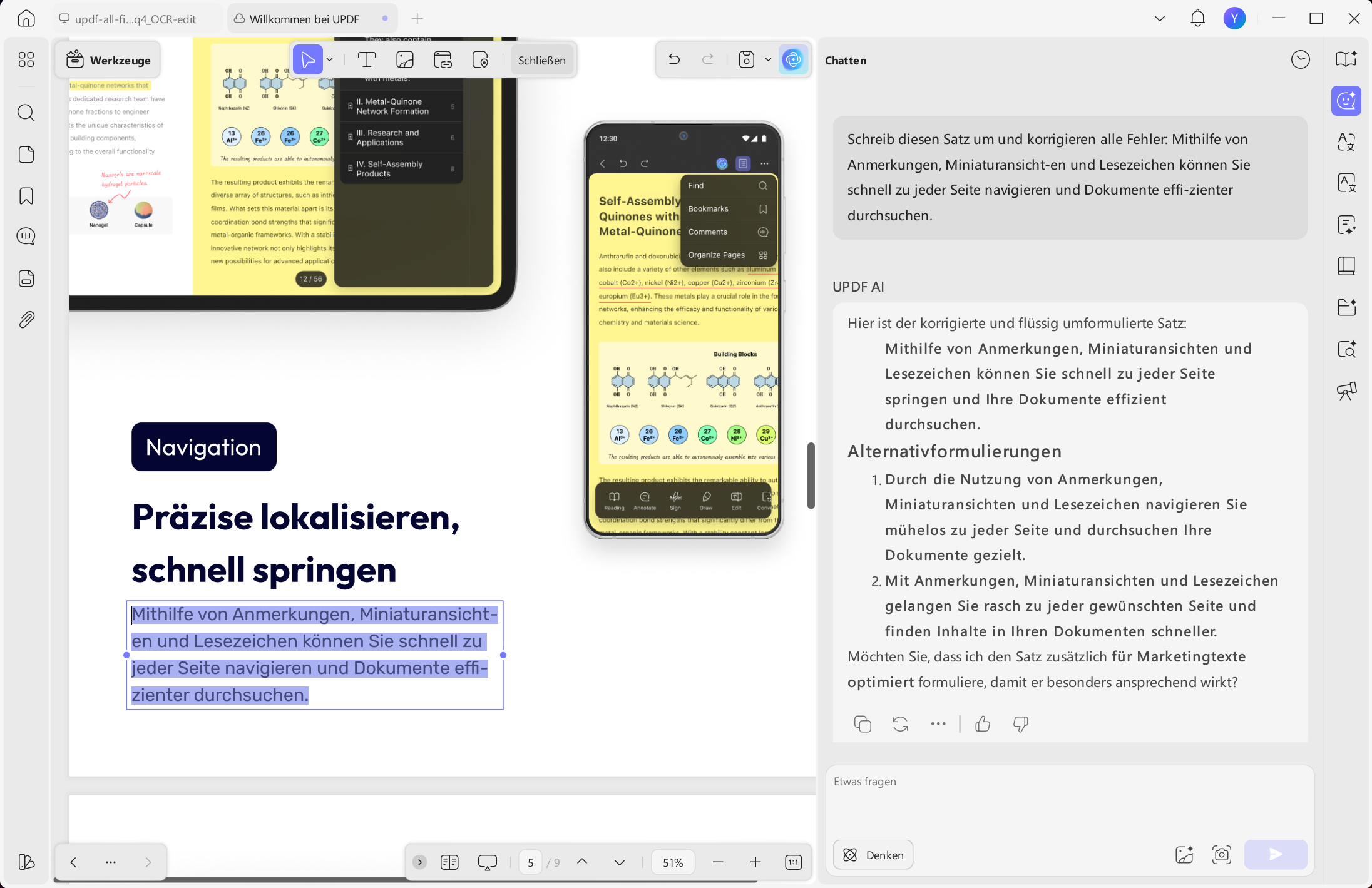Open the page layout view options
The image size is (1372, 888).
pyautogui.click(x=449, y=862)
